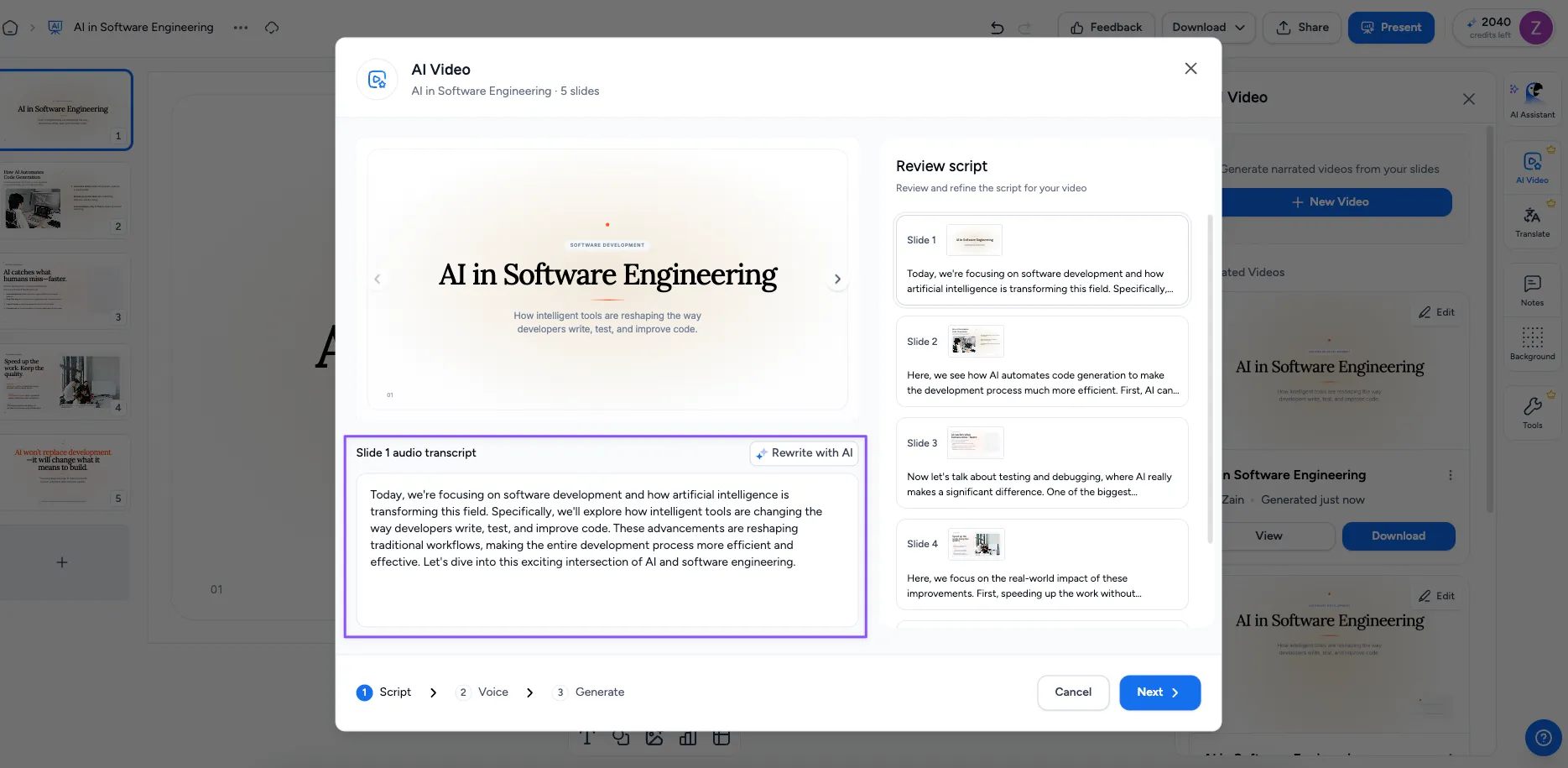The width and height of the screenshot is (1568, 768).
Task: Select the Slide 3 script card
Action: (1042, 462)
